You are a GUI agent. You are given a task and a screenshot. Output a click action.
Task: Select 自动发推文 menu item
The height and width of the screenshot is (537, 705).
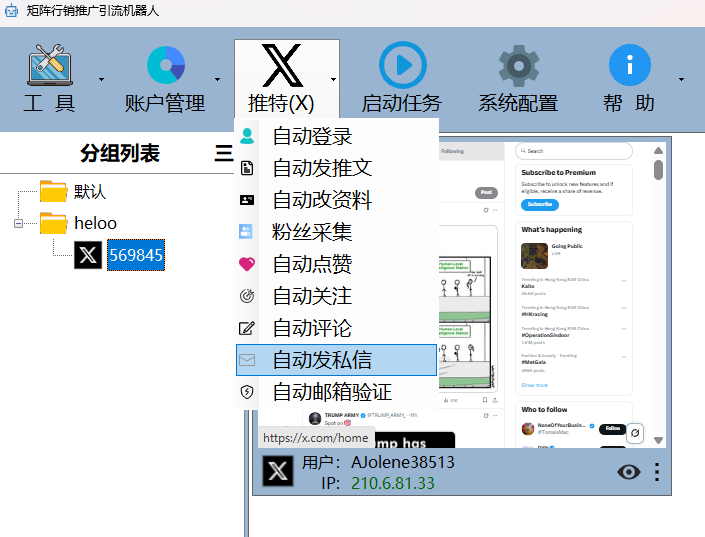(x=336, y=168)
